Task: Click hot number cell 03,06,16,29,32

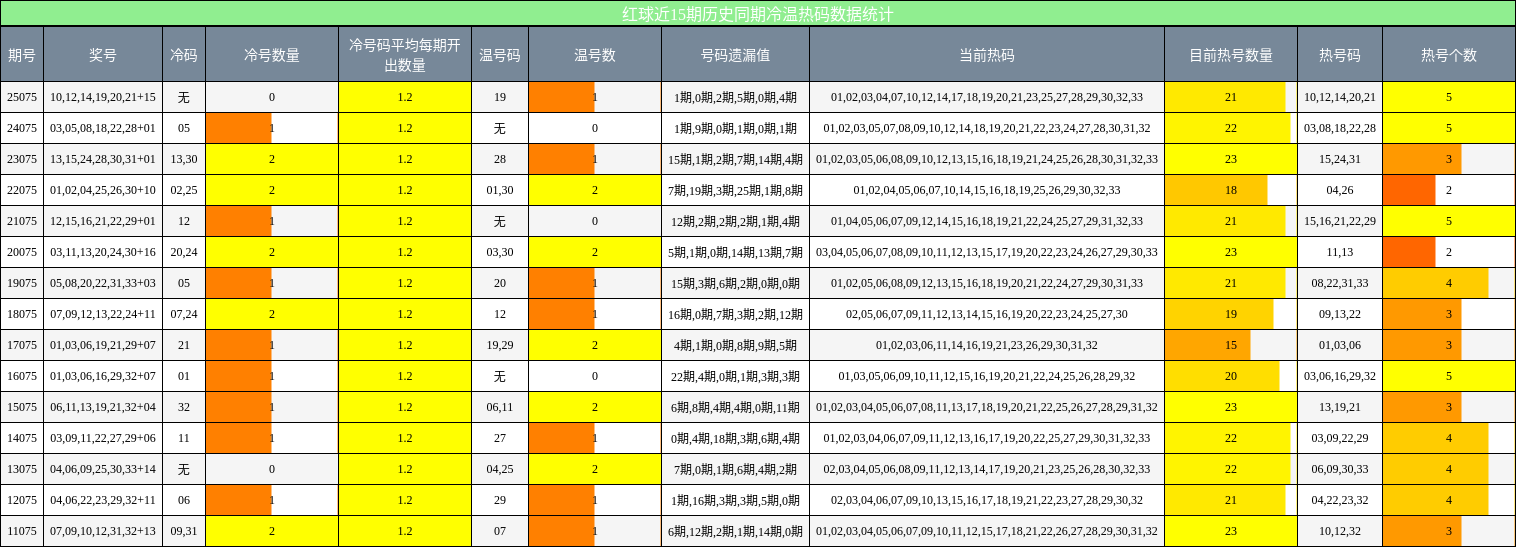Action: pos(1340,376)
